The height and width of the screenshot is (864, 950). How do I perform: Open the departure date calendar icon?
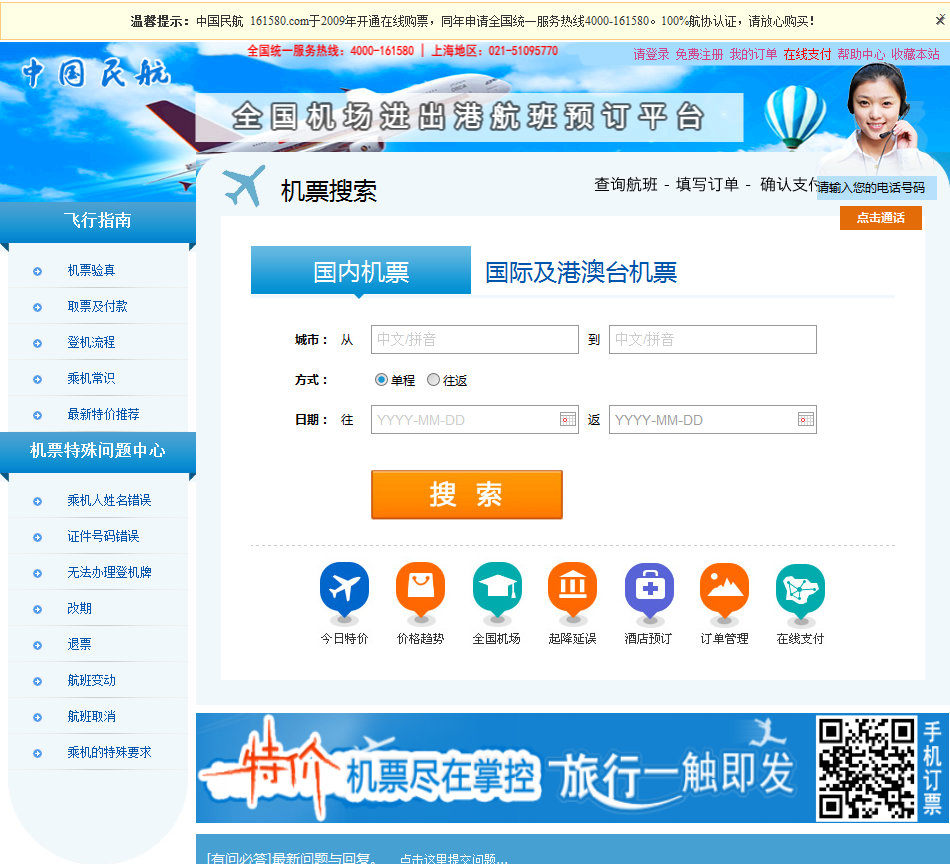coord(568,419)
